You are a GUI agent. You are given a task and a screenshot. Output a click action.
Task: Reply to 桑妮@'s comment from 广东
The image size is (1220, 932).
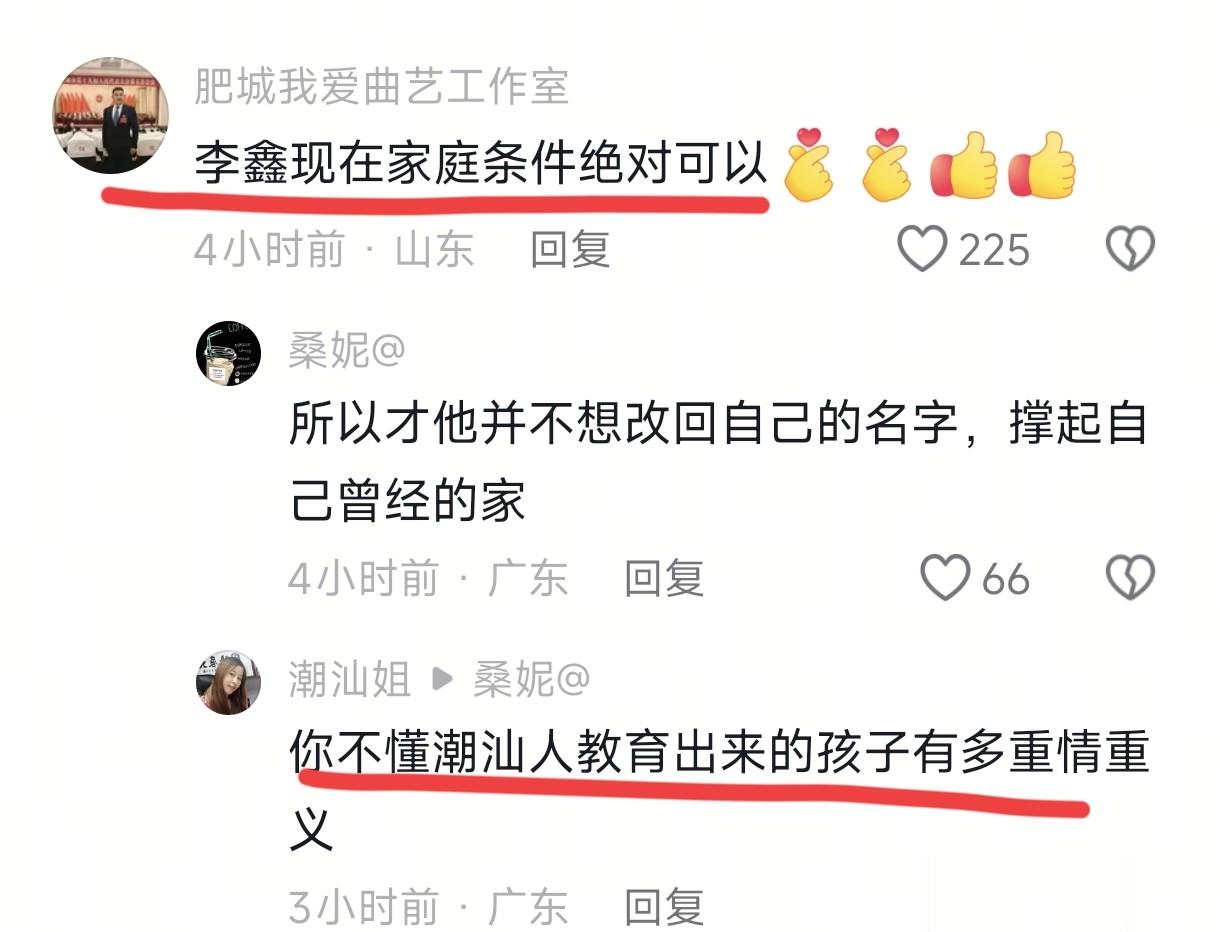[664, 578]
